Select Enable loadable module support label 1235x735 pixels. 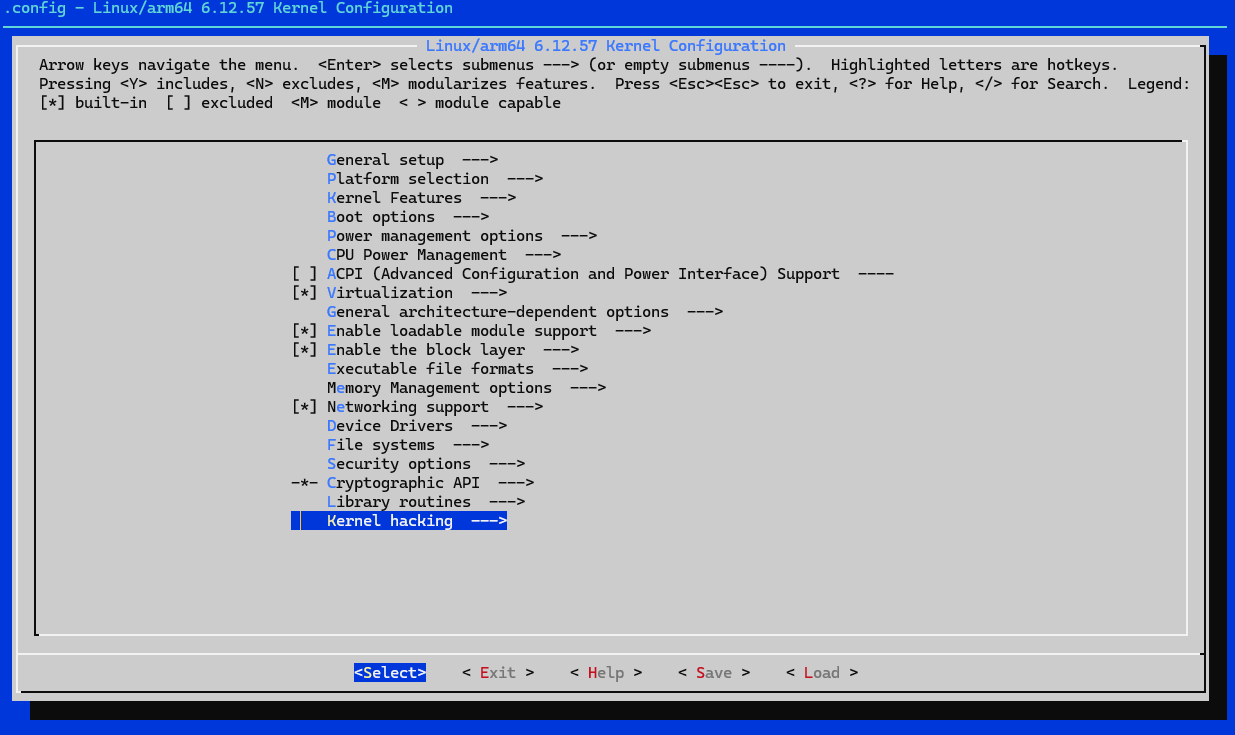point(462,331)
